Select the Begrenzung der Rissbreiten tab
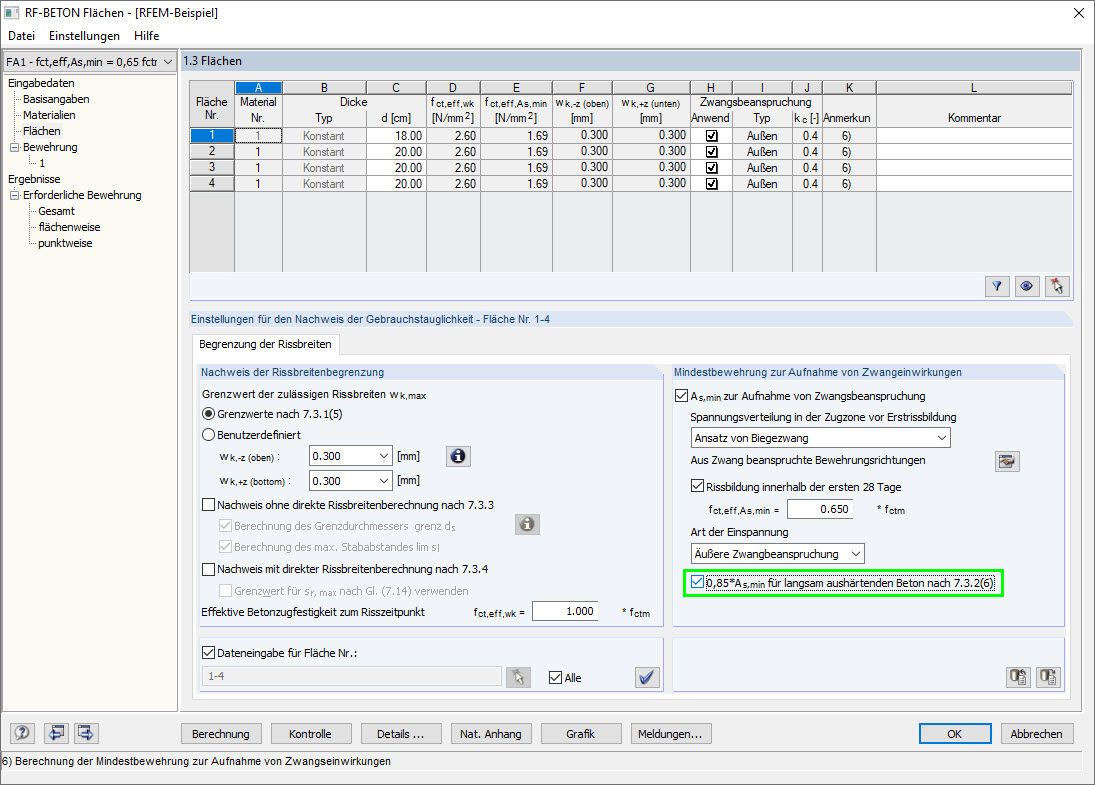1095x785 pixels. (266, 344)
